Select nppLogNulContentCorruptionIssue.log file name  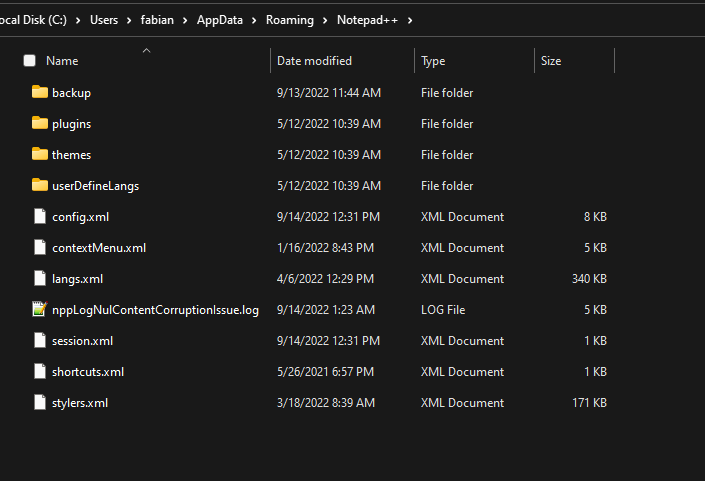(155, 310)
